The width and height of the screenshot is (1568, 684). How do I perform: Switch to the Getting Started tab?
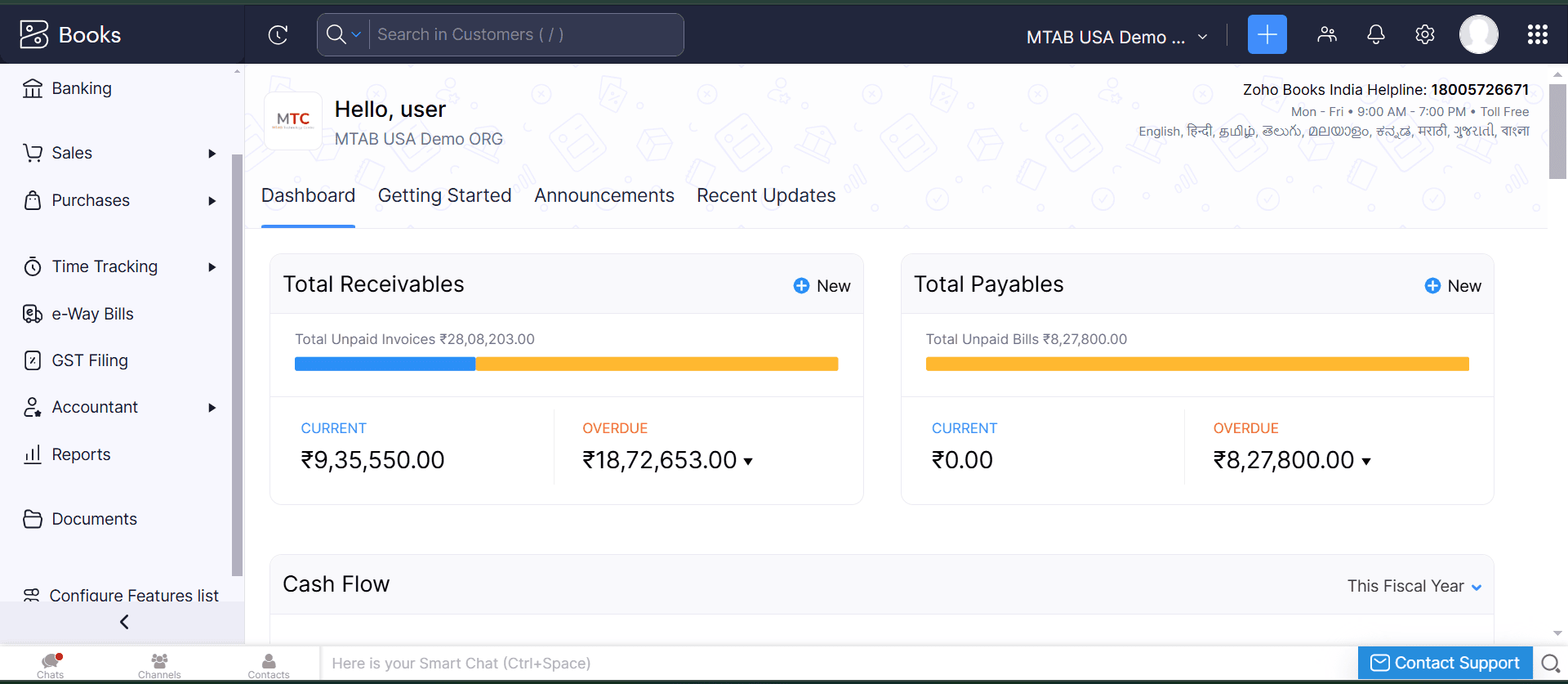pos(444,195)
